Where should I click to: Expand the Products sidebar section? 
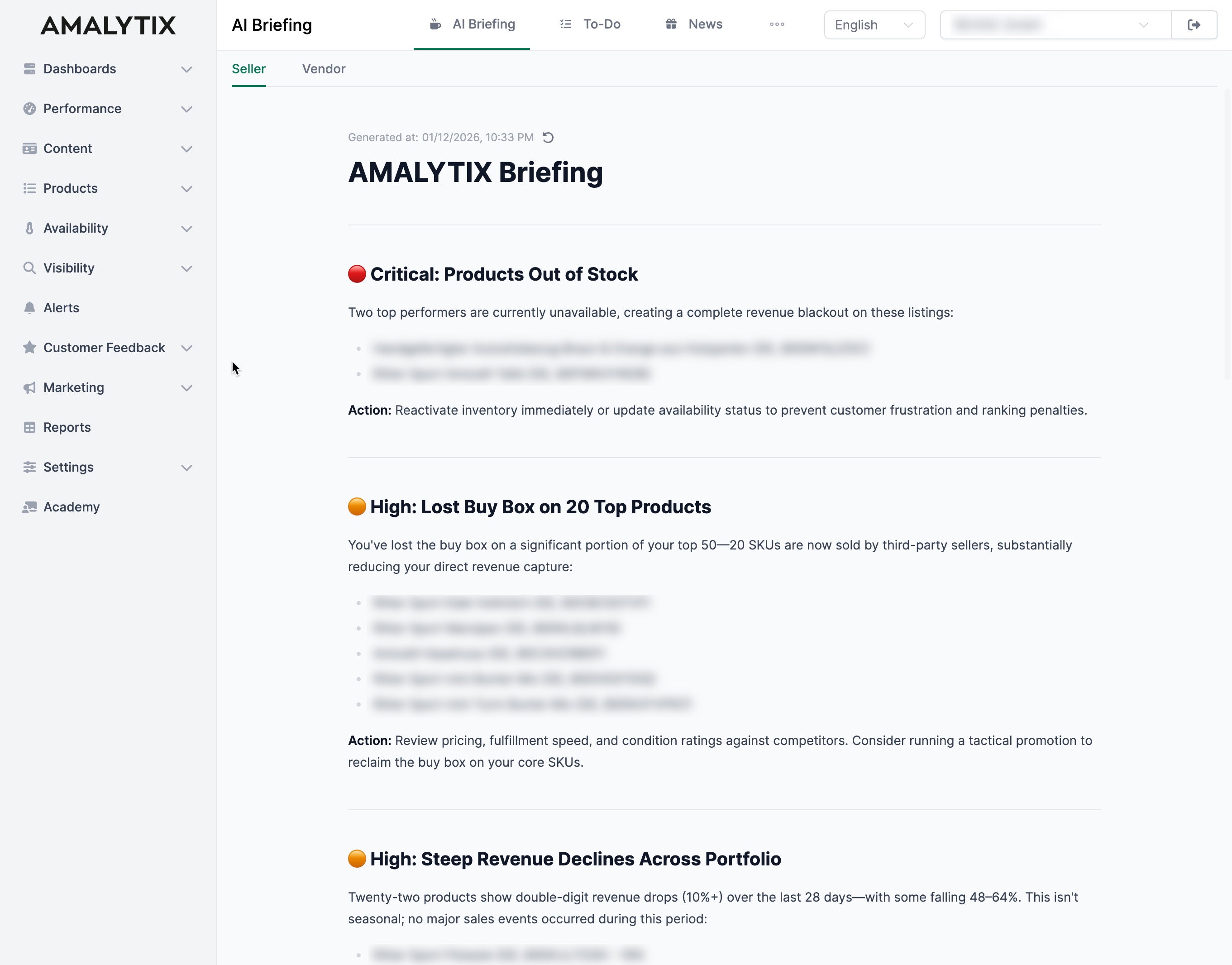pos(187,189)
